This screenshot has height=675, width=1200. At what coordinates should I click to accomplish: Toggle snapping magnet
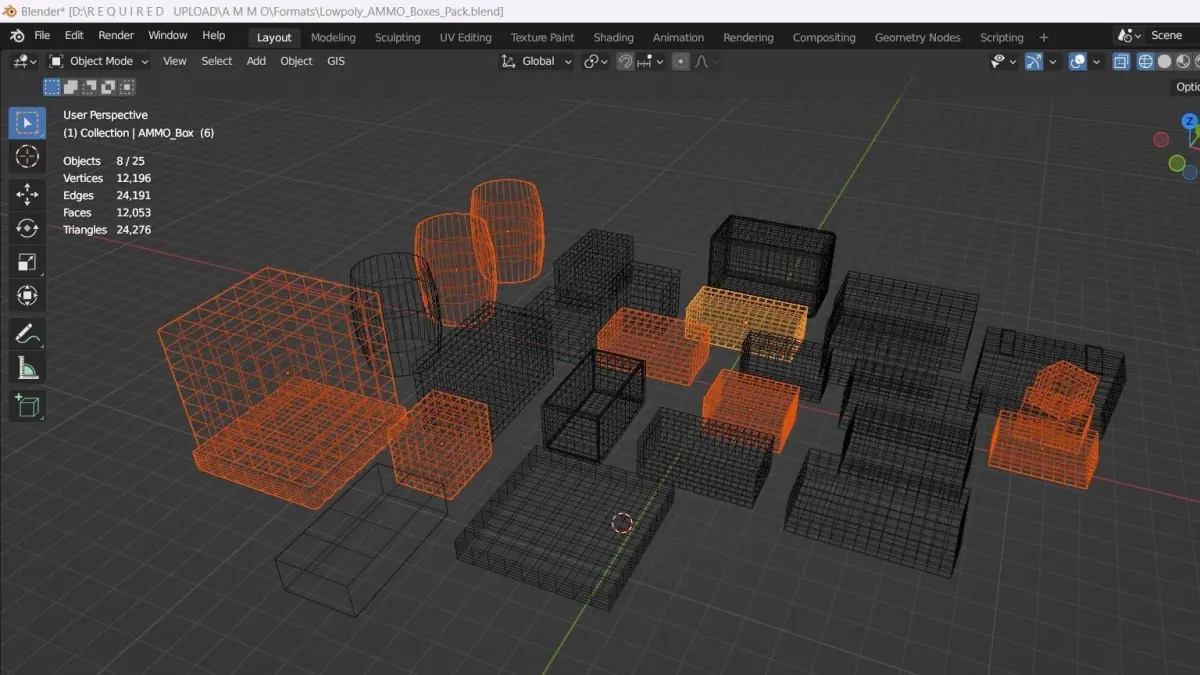click(625, 61)
